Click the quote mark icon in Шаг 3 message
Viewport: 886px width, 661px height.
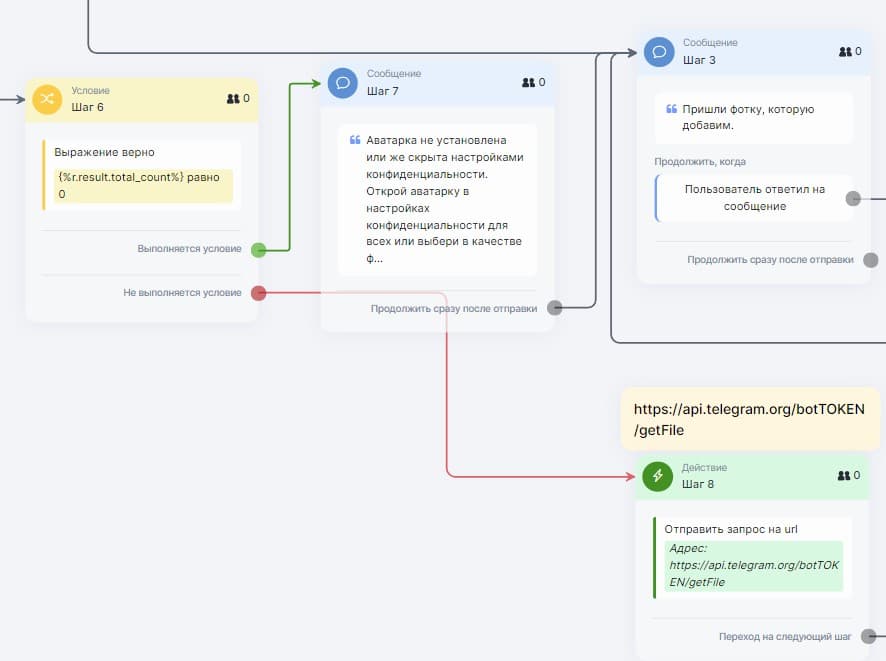671,109
